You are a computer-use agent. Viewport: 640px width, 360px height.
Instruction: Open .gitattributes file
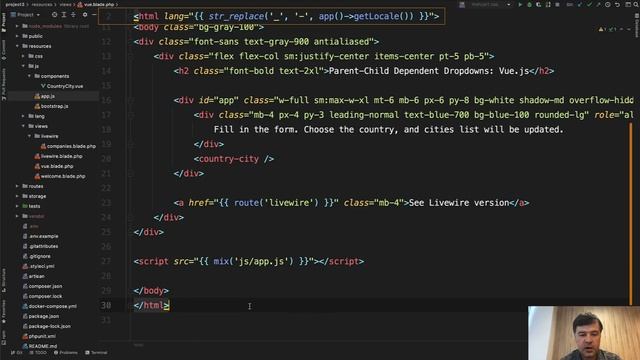tap(40, 246)
